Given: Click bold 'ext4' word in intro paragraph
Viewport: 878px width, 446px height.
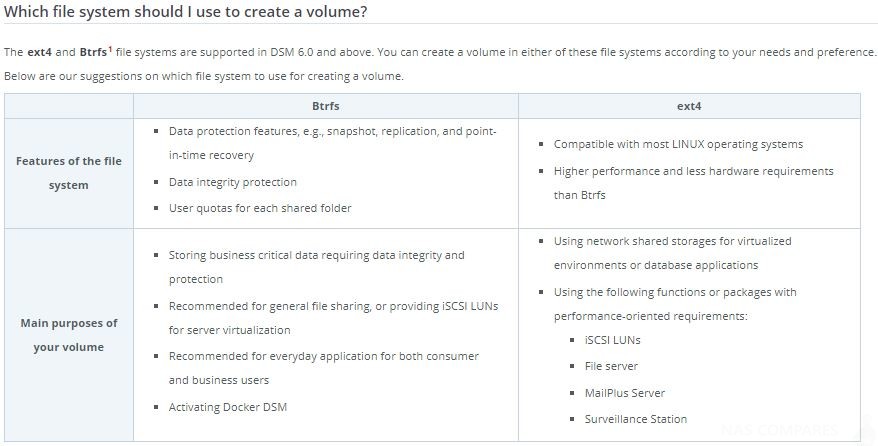Looking at the screenshot, I should coord(40,52).
